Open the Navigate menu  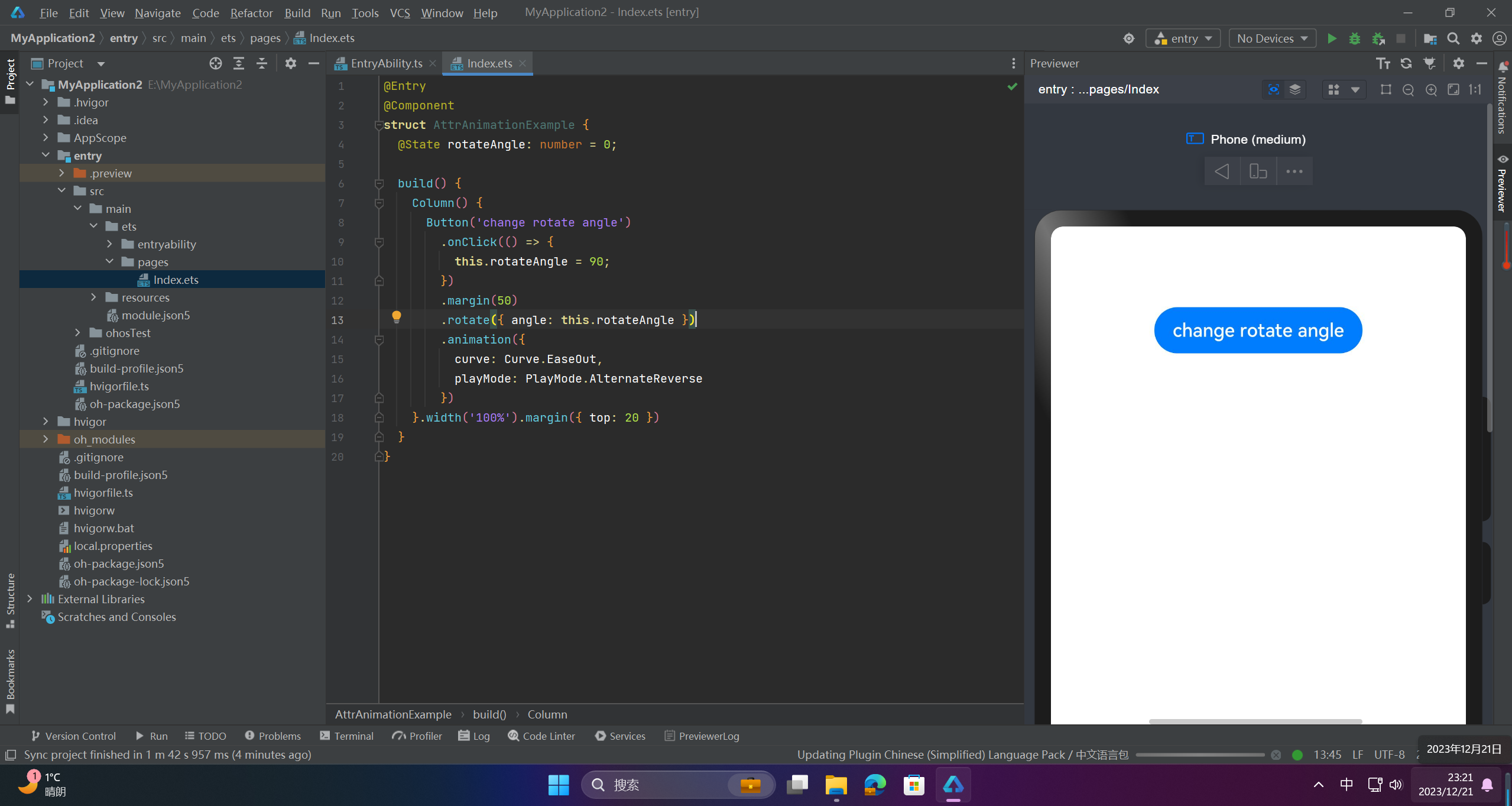click(157, 12)
